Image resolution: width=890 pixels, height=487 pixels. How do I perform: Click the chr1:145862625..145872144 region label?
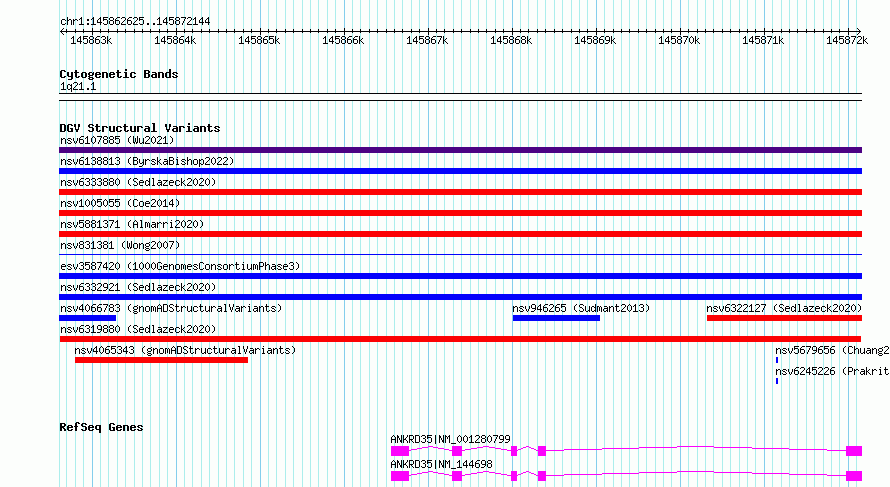point(135,21)
